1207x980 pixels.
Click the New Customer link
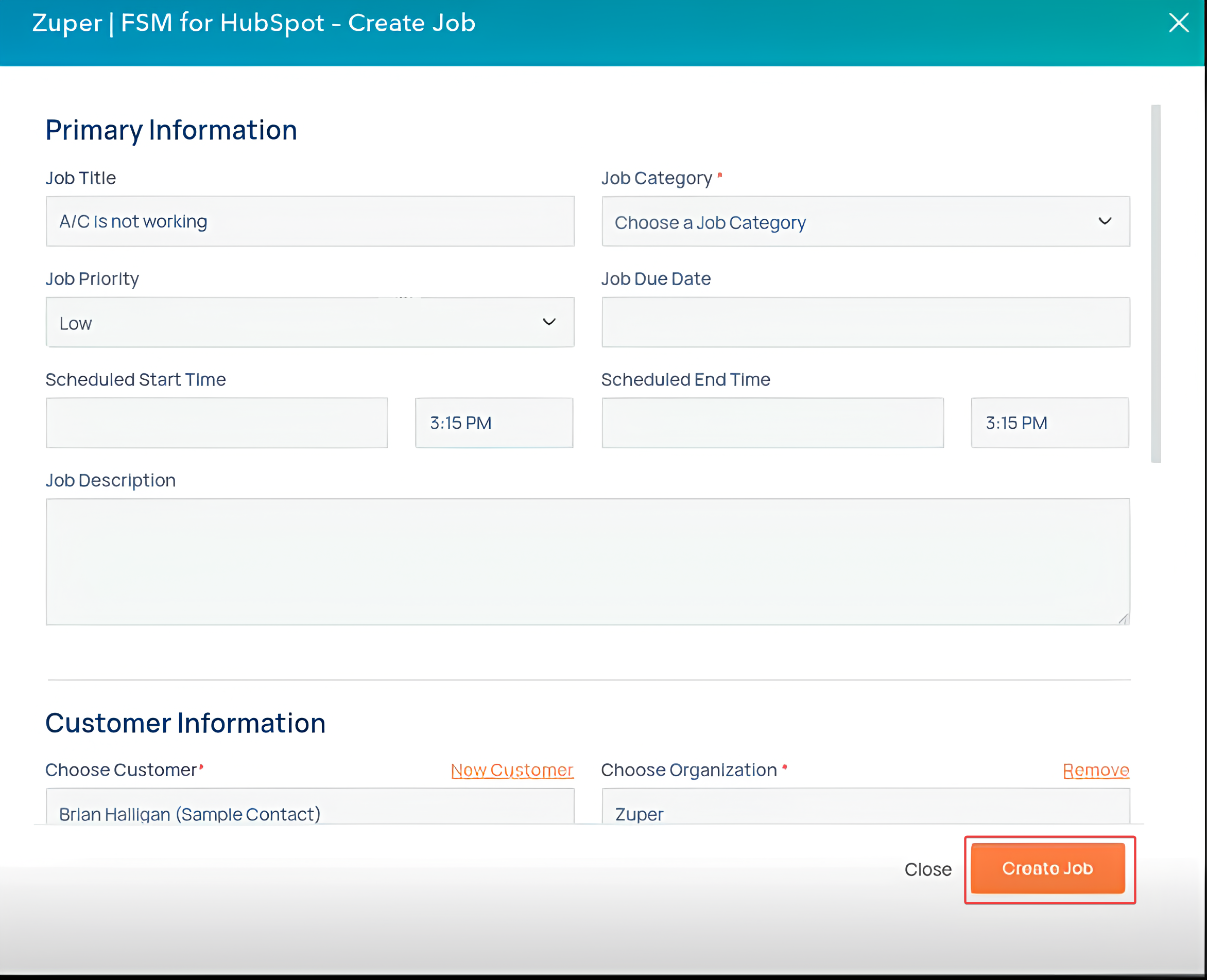(x=512, y=770)
